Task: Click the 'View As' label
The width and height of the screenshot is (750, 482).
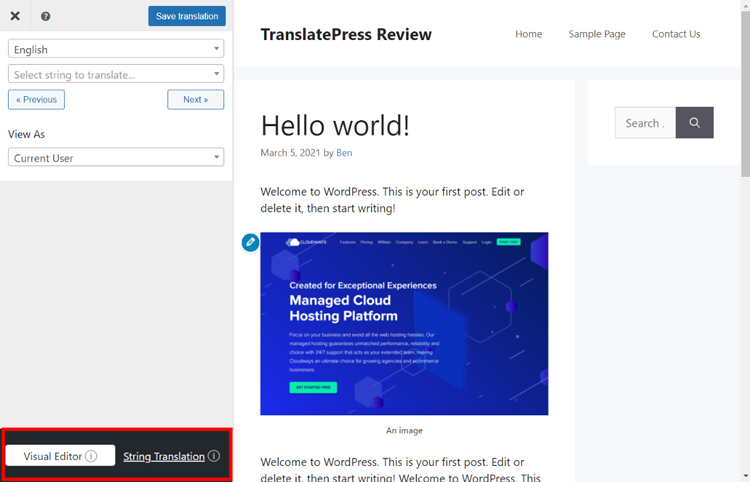Action: tap(26, 134)
